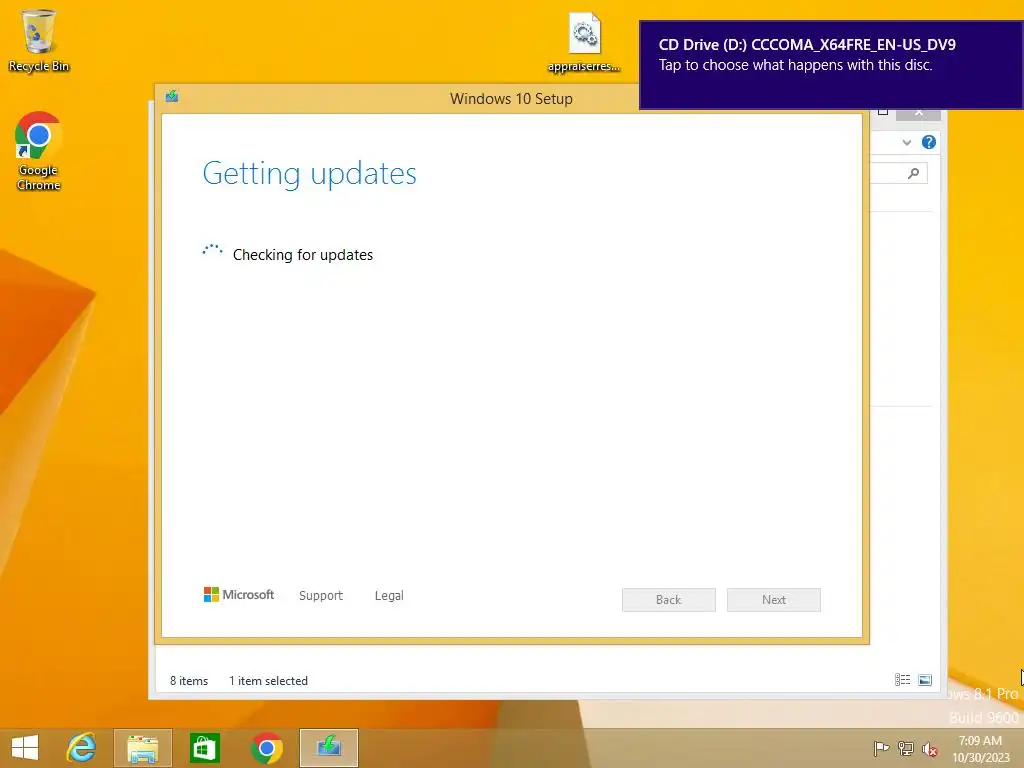Click the search magnifier in Explorer

914,173
